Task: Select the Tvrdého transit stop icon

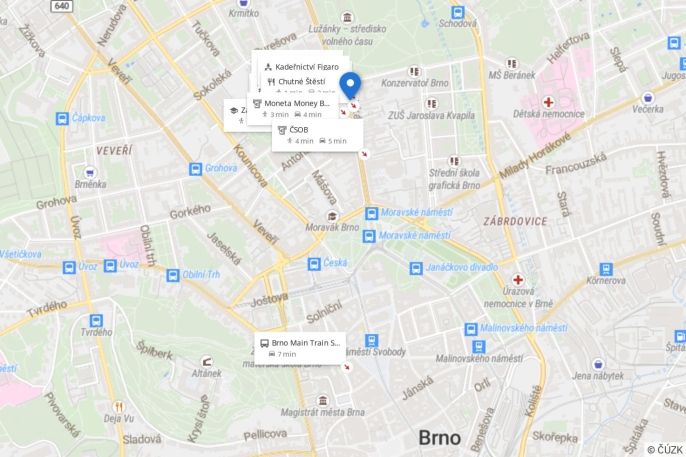Action: pyautogui.click(x=96, y=321)
